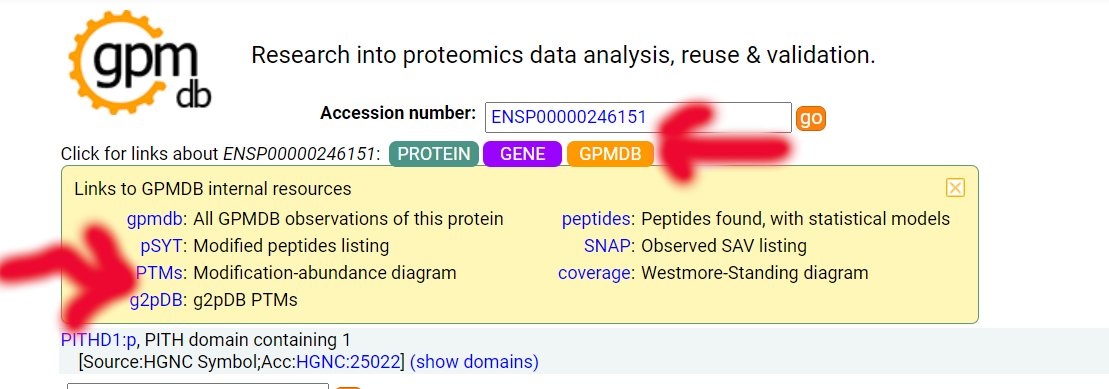Open coverage Westmore-Standing diagram link

coord(594,273)
